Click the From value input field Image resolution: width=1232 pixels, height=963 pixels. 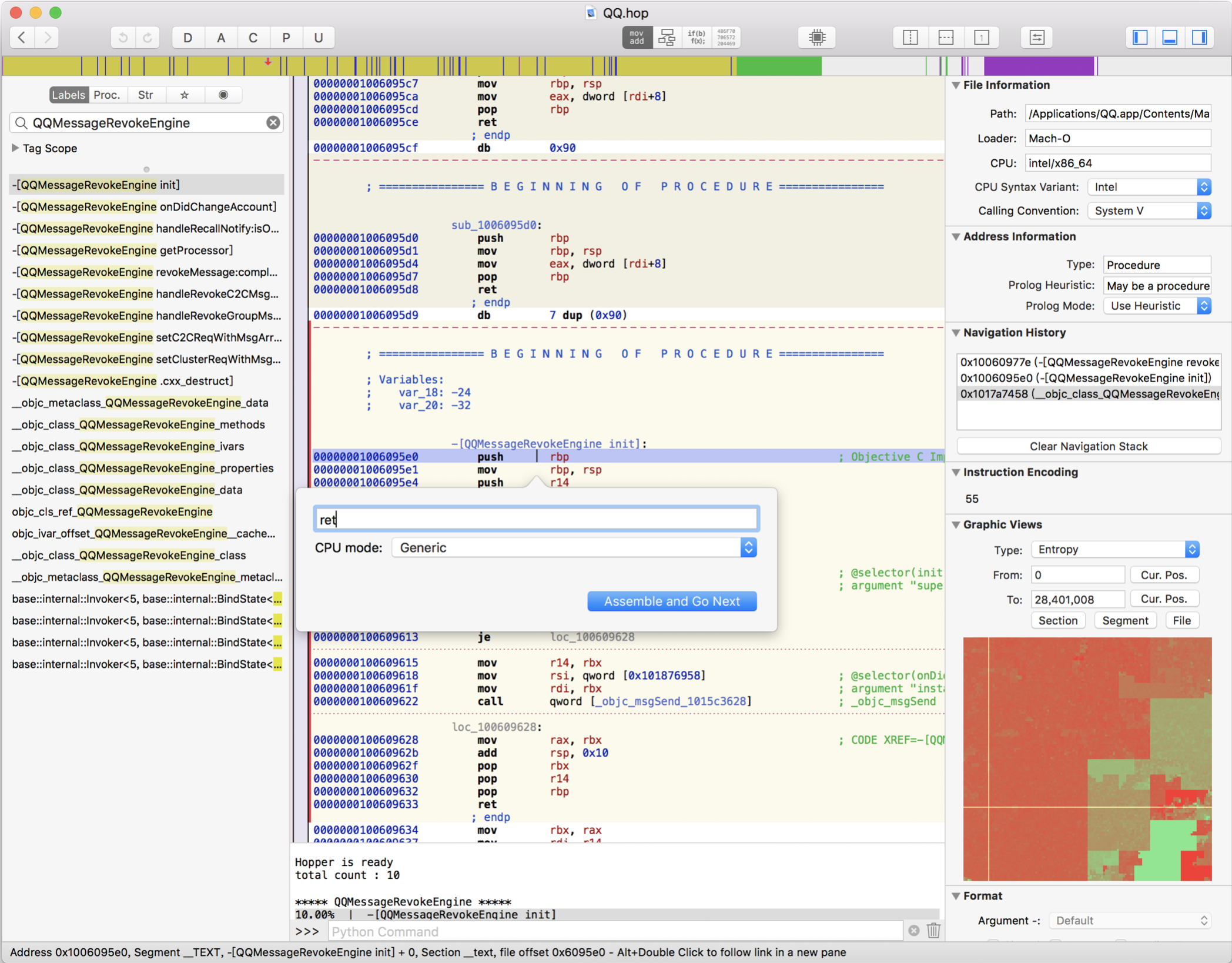1077,575
